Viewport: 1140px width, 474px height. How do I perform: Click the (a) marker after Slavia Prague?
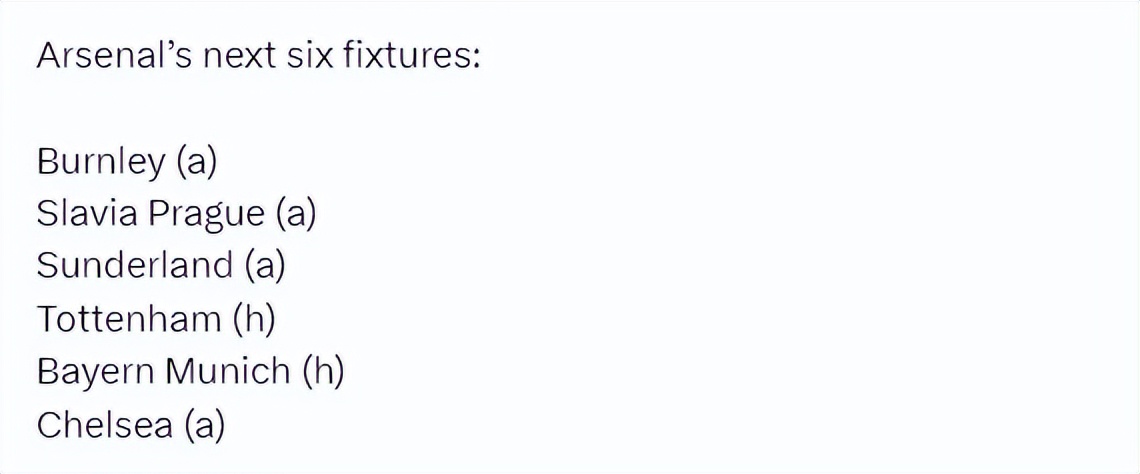pos(295,214)
